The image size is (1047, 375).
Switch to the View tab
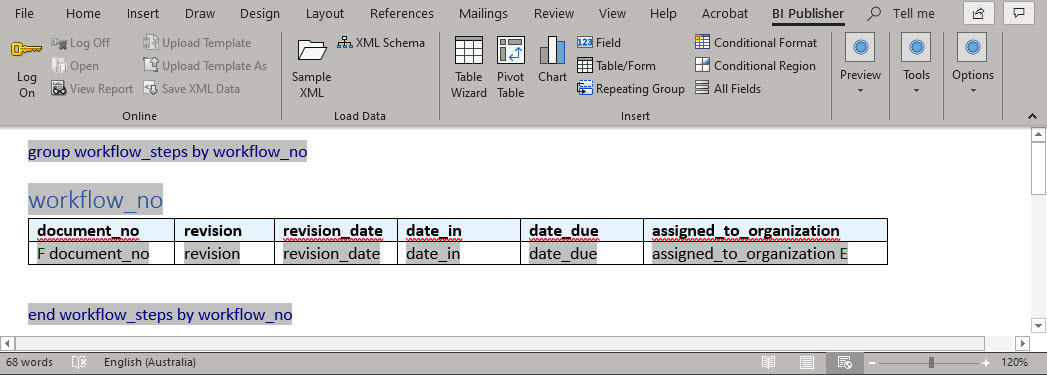click(x=612, y=13)
